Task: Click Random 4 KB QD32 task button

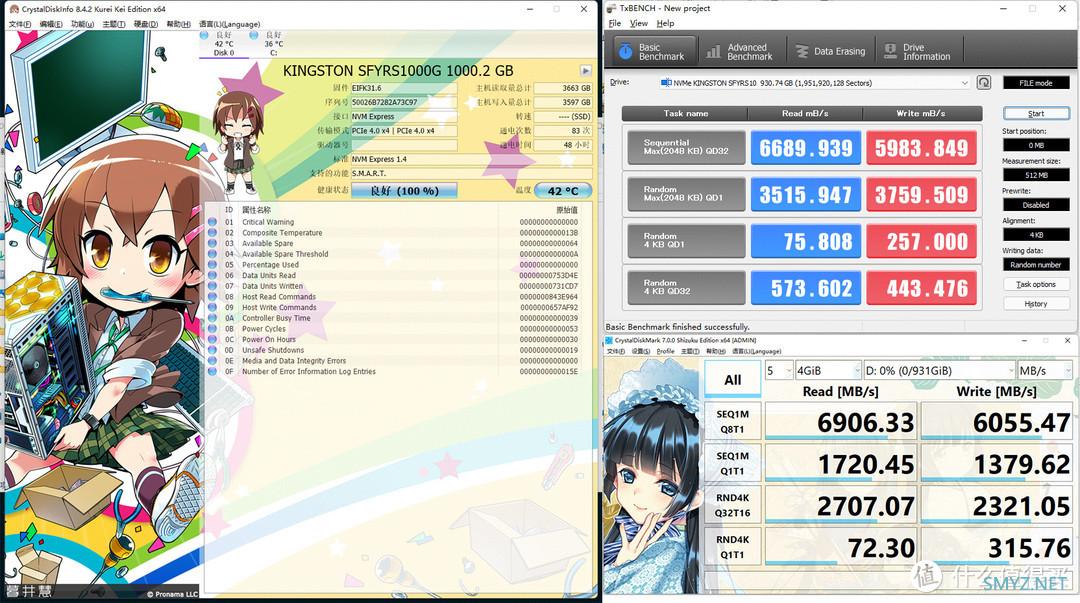Action: click(x=686, y=287)
